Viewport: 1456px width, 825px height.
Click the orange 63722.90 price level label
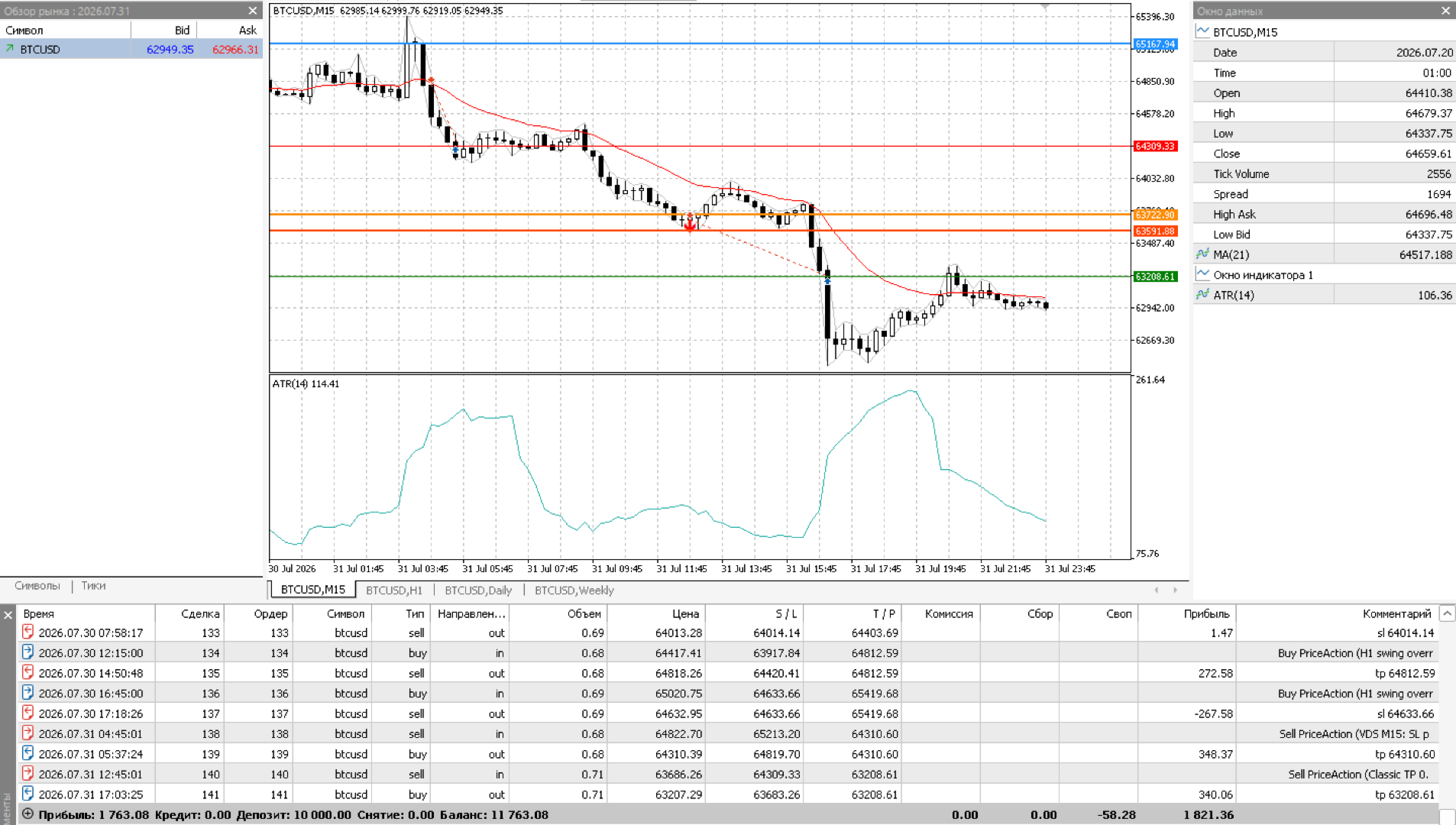(1155, 215)
